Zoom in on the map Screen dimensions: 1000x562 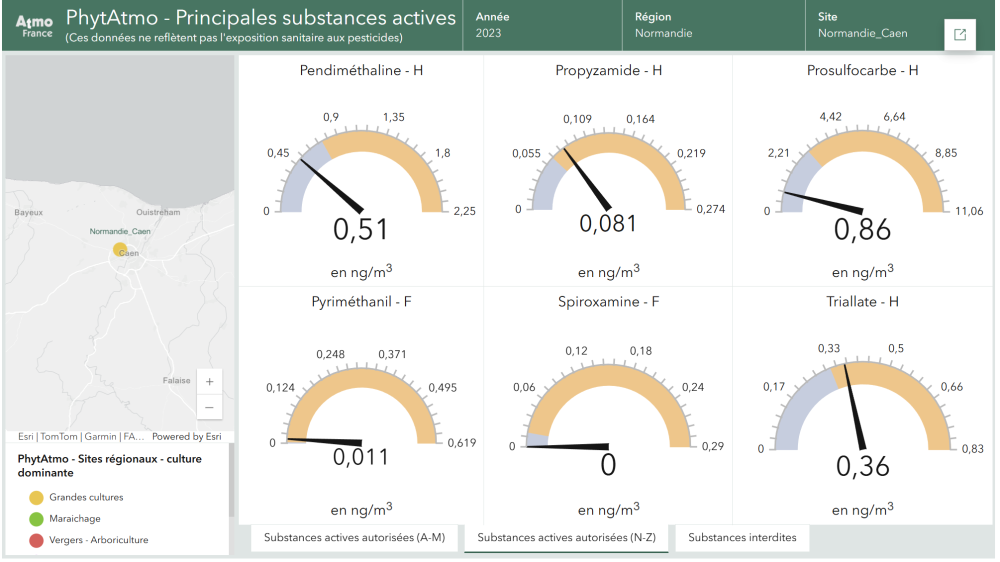tap(209, 382)
